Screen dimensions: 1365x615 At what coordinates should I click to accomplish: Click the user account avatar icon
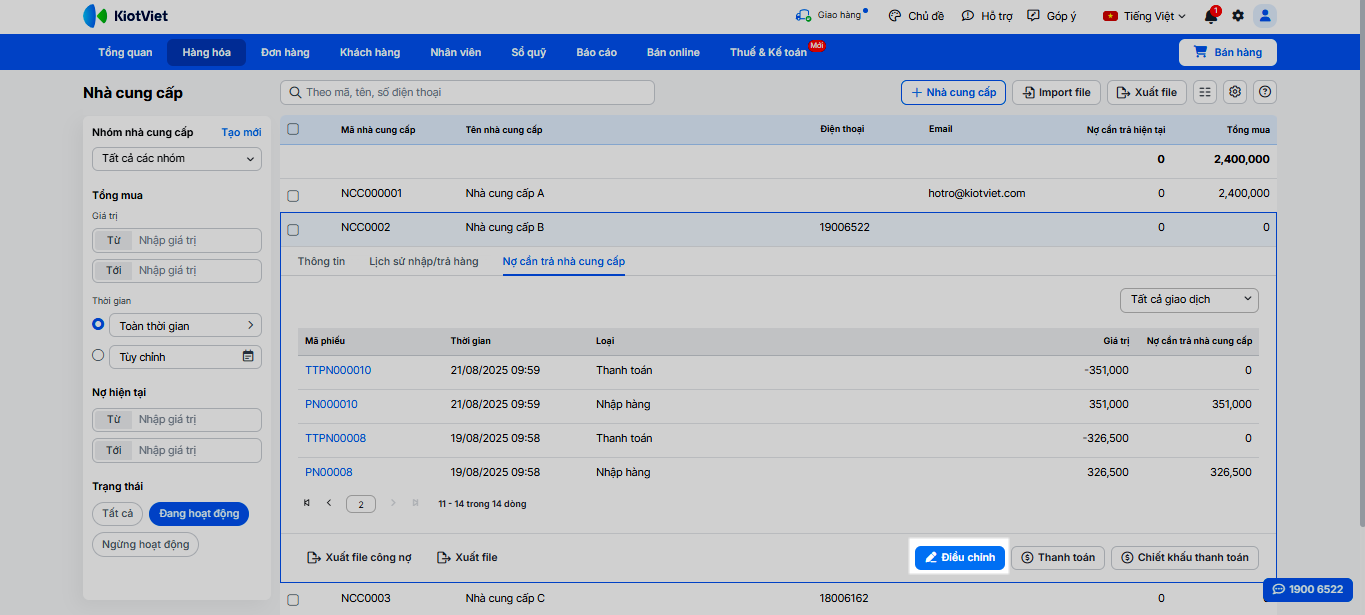tap(1265, 16)
